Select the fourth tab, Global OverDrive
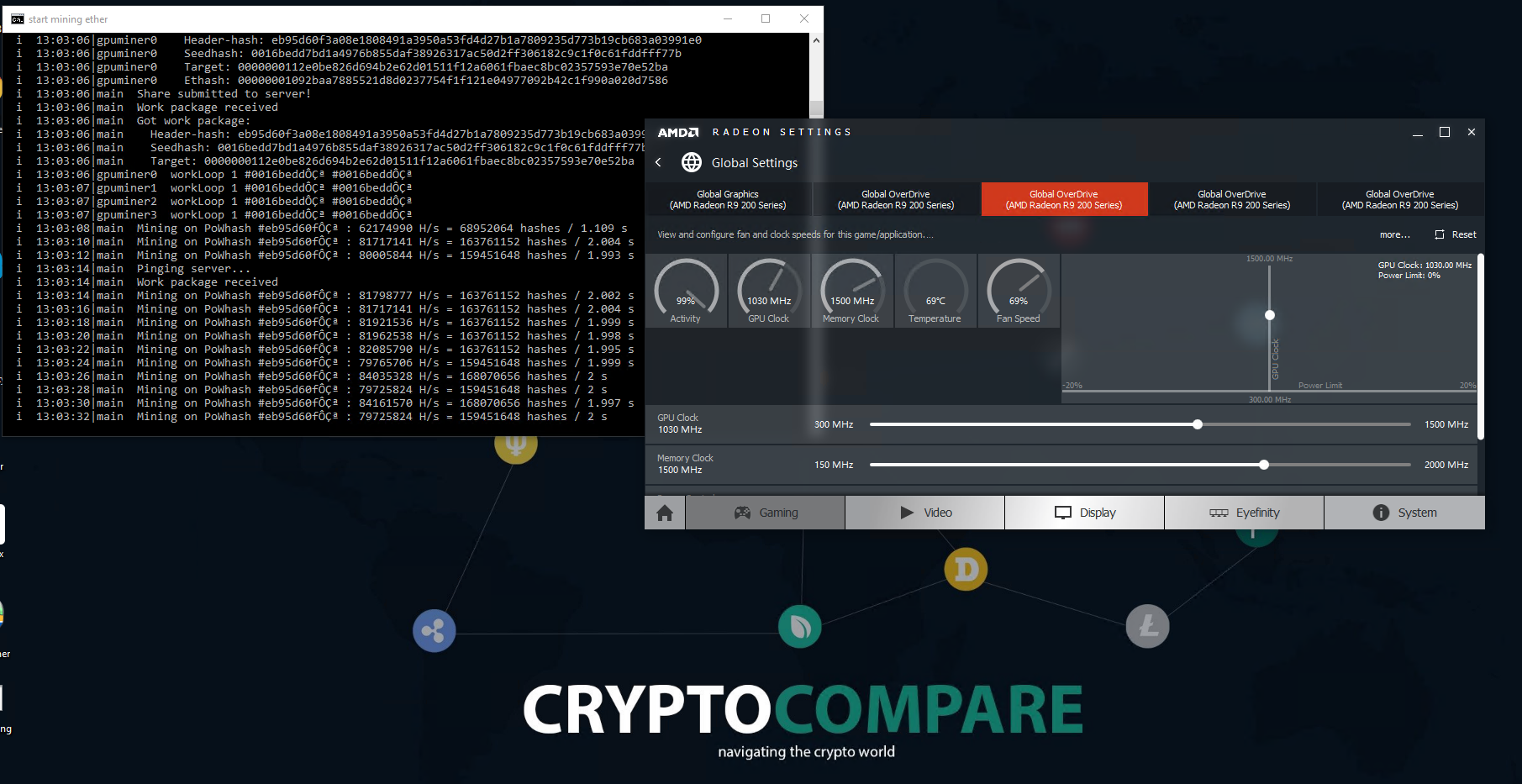 tap(1232, 199)
